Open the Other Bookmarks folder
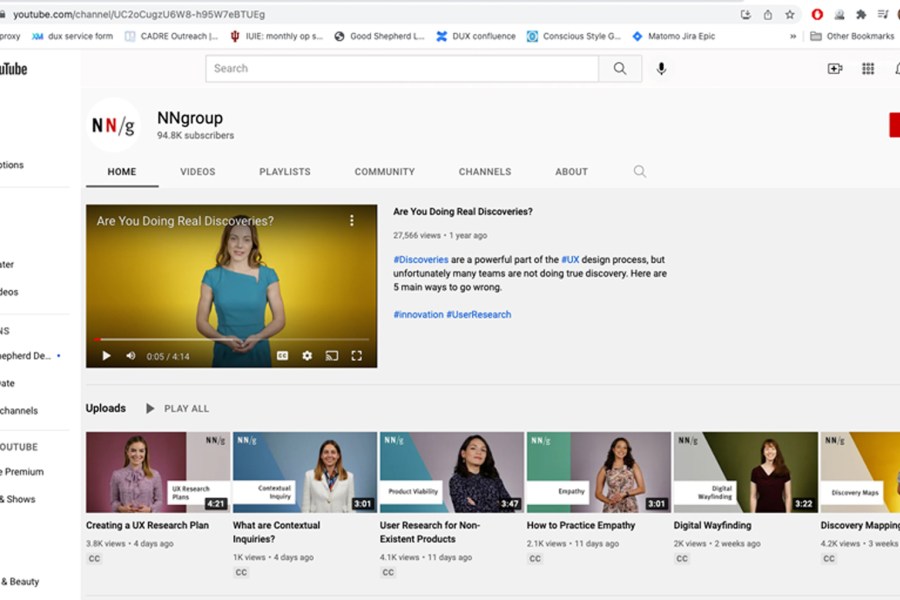900x600 pixels. tap(852, 36)
